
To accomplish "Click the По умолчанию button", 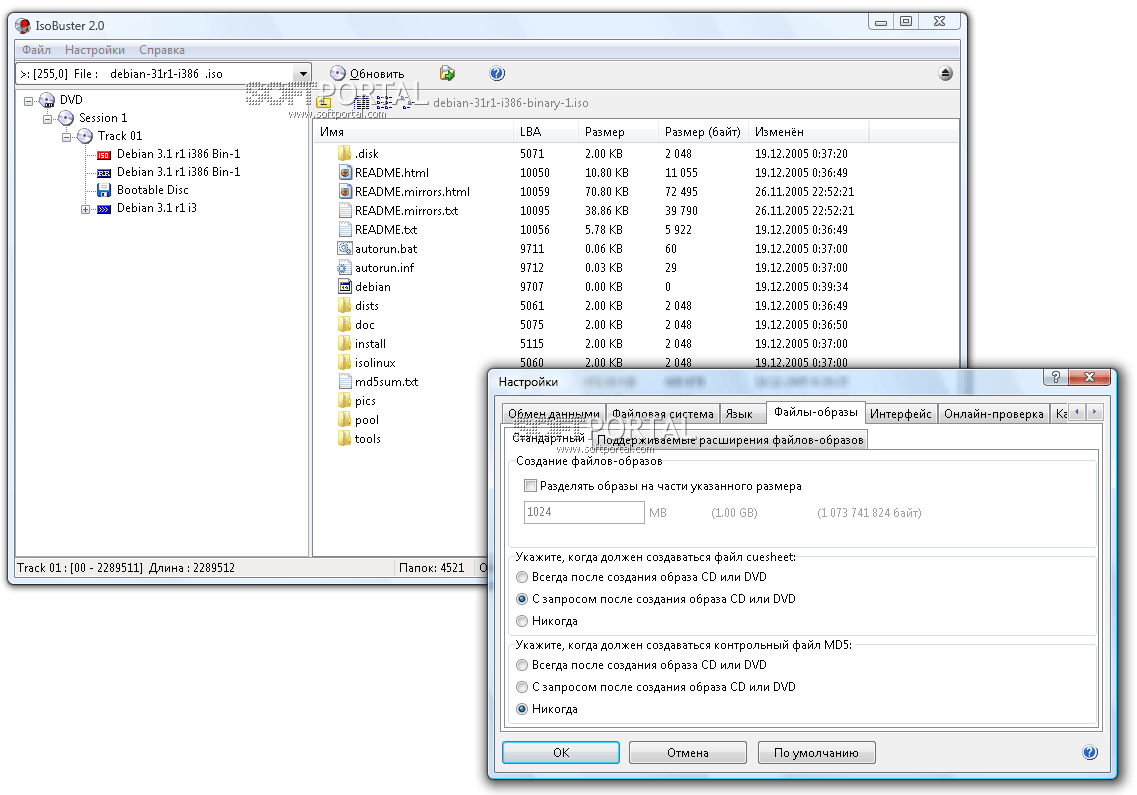I will [816, 753].
